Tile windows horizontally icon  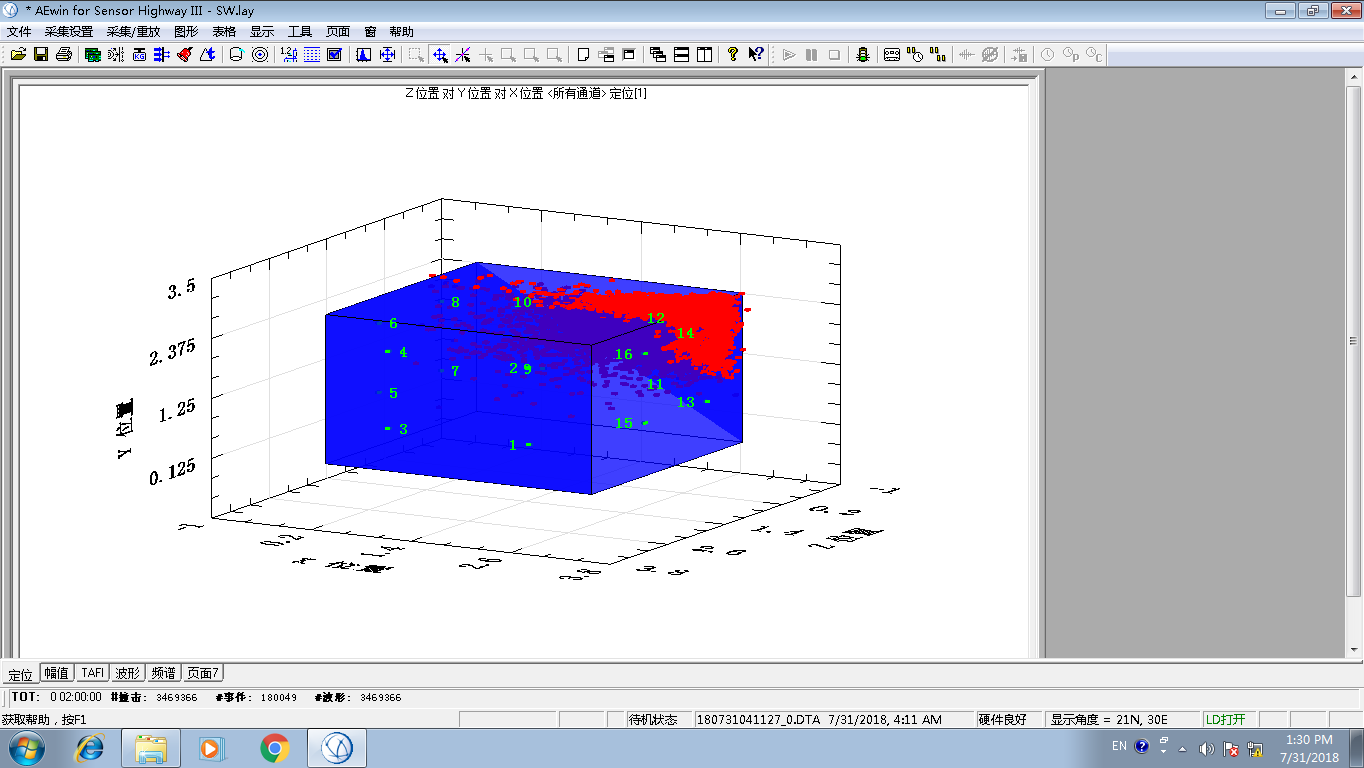coord(681,54)
